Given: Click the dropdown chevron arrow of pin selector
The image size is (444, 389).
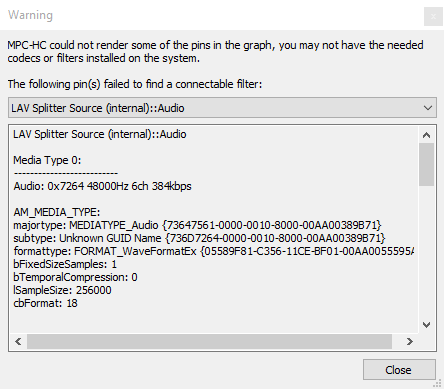Looking at the screenshot, I should [x=428, y=108].
